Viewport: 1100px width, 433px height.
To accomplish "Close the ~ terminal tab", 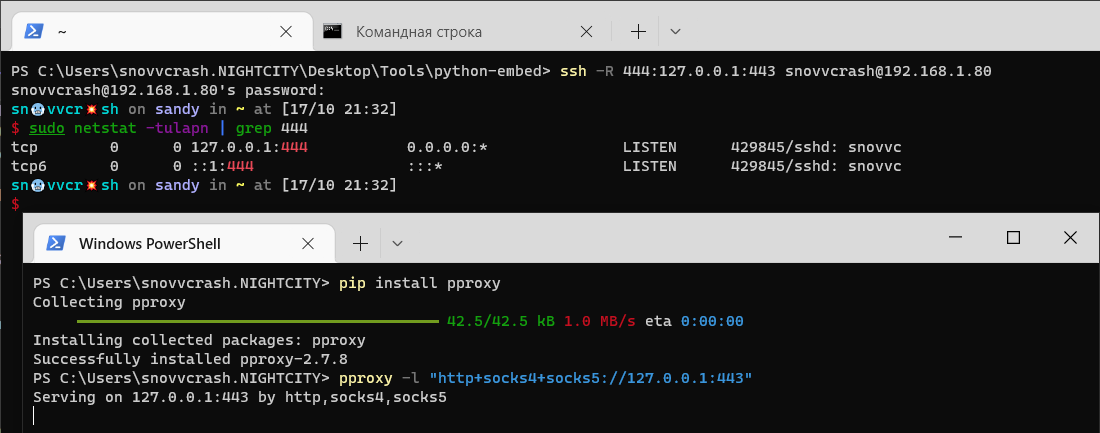I will (285, 31).
